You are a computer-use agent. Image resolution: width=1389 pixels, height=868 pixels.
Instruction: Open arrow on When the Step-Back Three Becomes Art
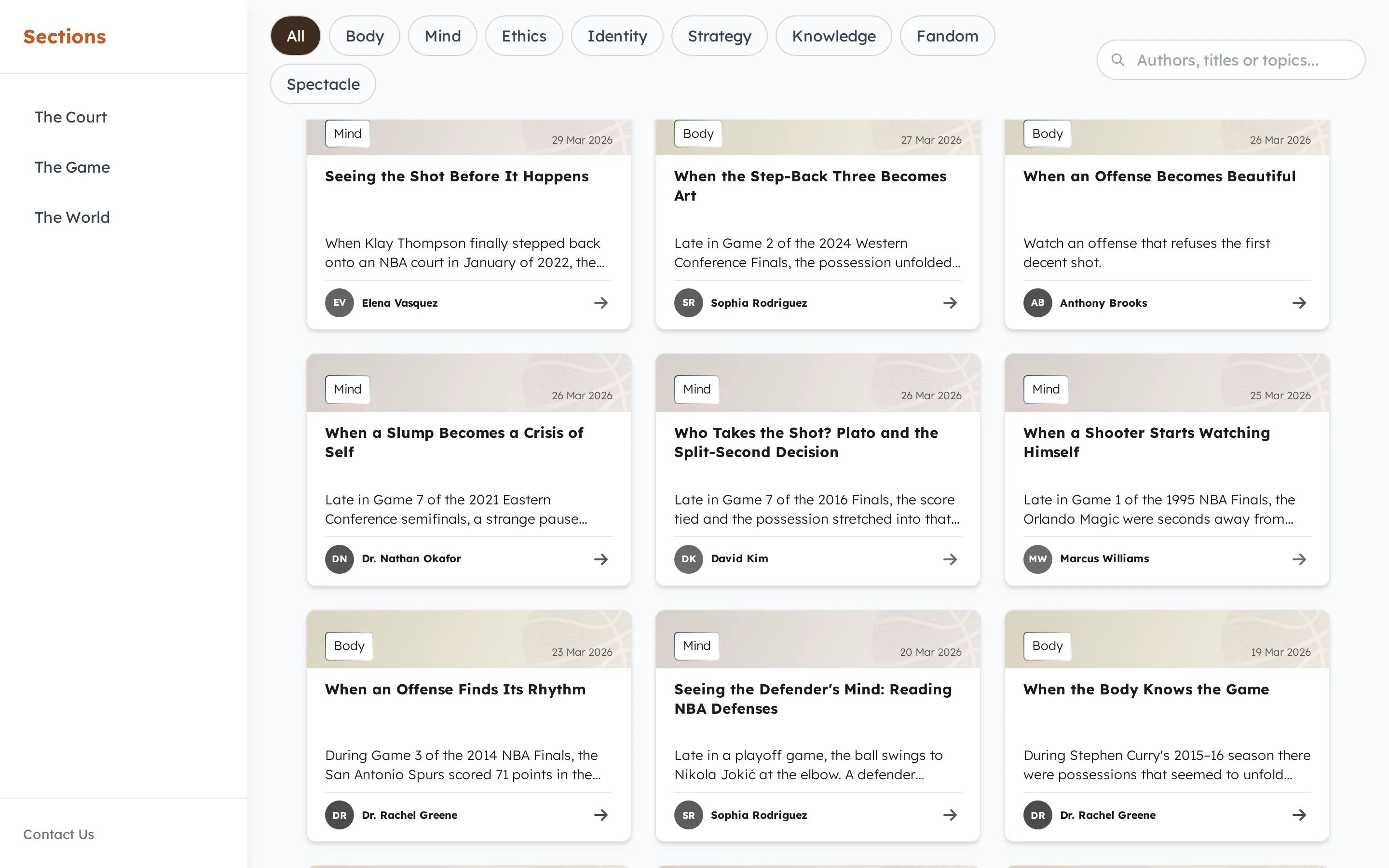pyautogui.click(x=950, y=302)
